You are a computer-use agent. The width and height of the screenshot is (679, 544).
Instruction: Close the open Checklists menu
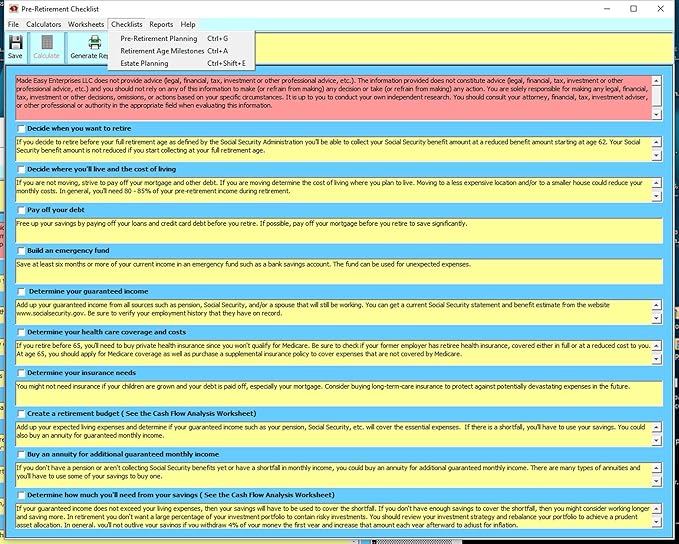[x=126, y=24]
